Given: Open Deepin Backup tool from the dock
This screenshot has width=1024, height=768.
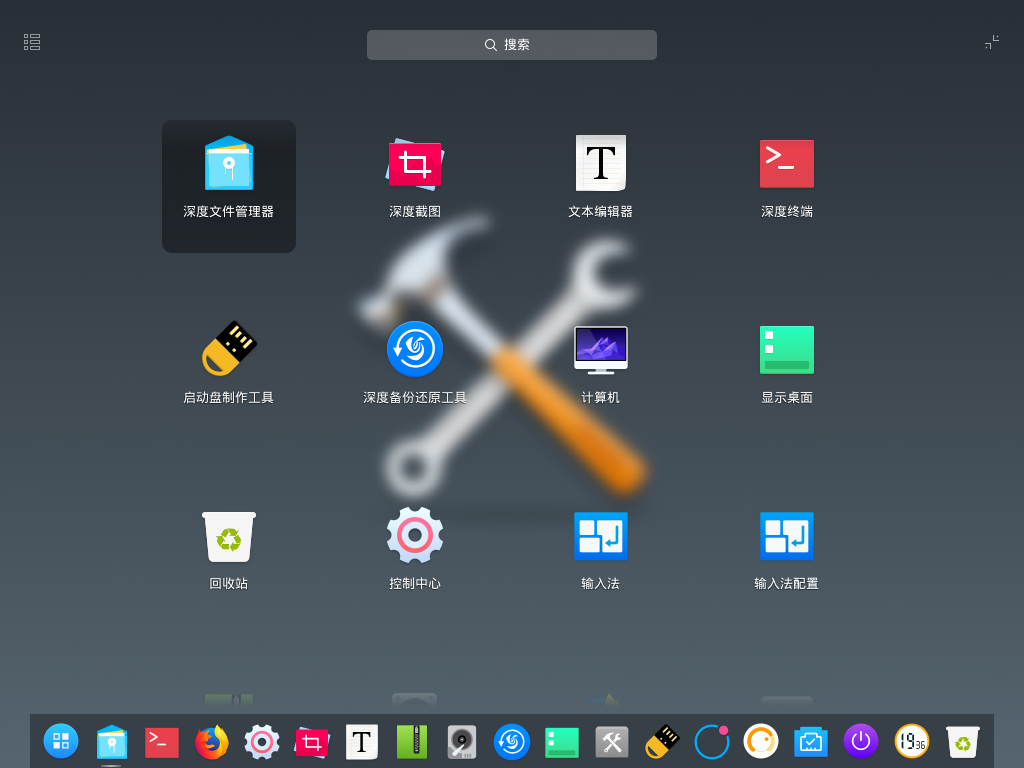Looking at the screenshot, I should (x=511, y=742).
